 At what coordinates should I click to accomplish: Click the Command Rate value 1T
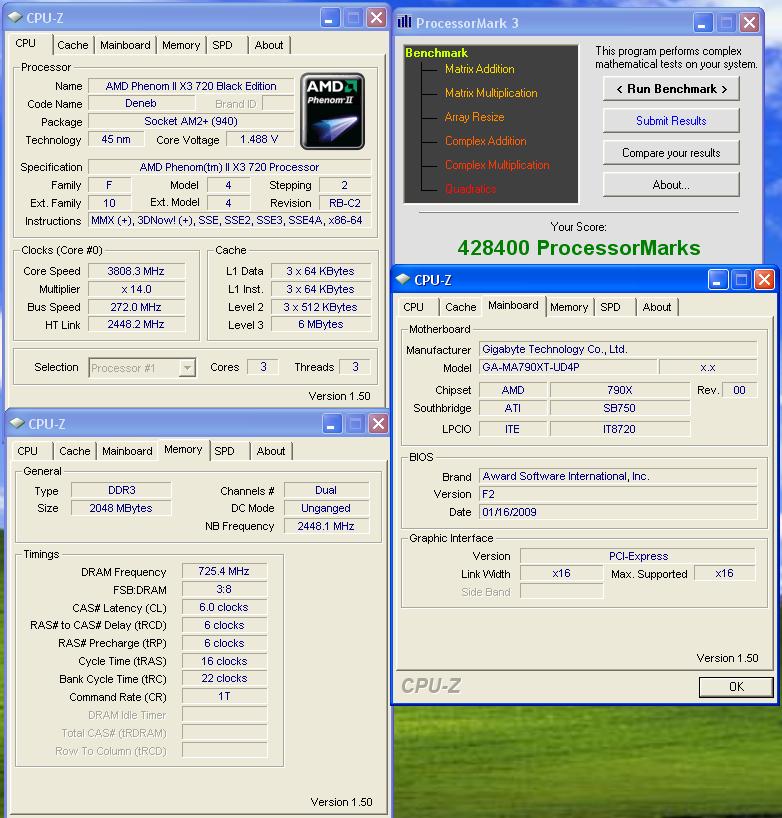224,696
